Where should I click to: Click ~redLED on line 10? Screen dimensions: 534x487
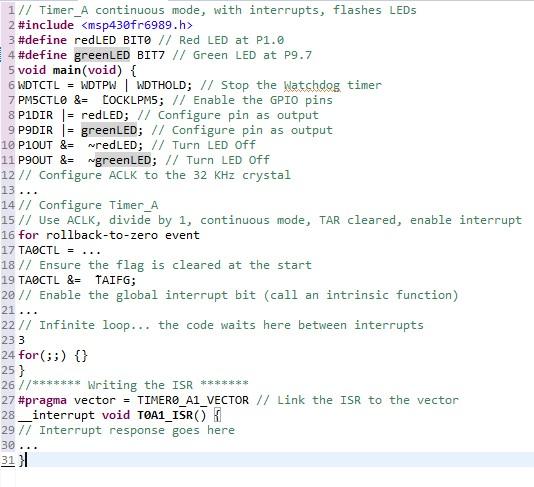112,145
